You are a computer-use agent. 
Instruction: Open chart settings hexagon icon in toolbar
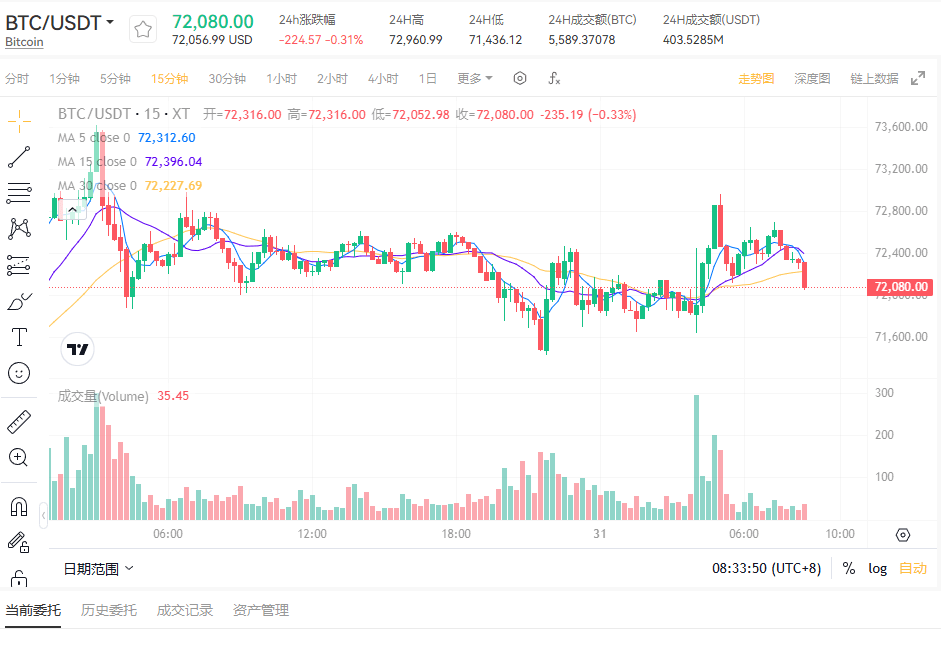point(520,78)
